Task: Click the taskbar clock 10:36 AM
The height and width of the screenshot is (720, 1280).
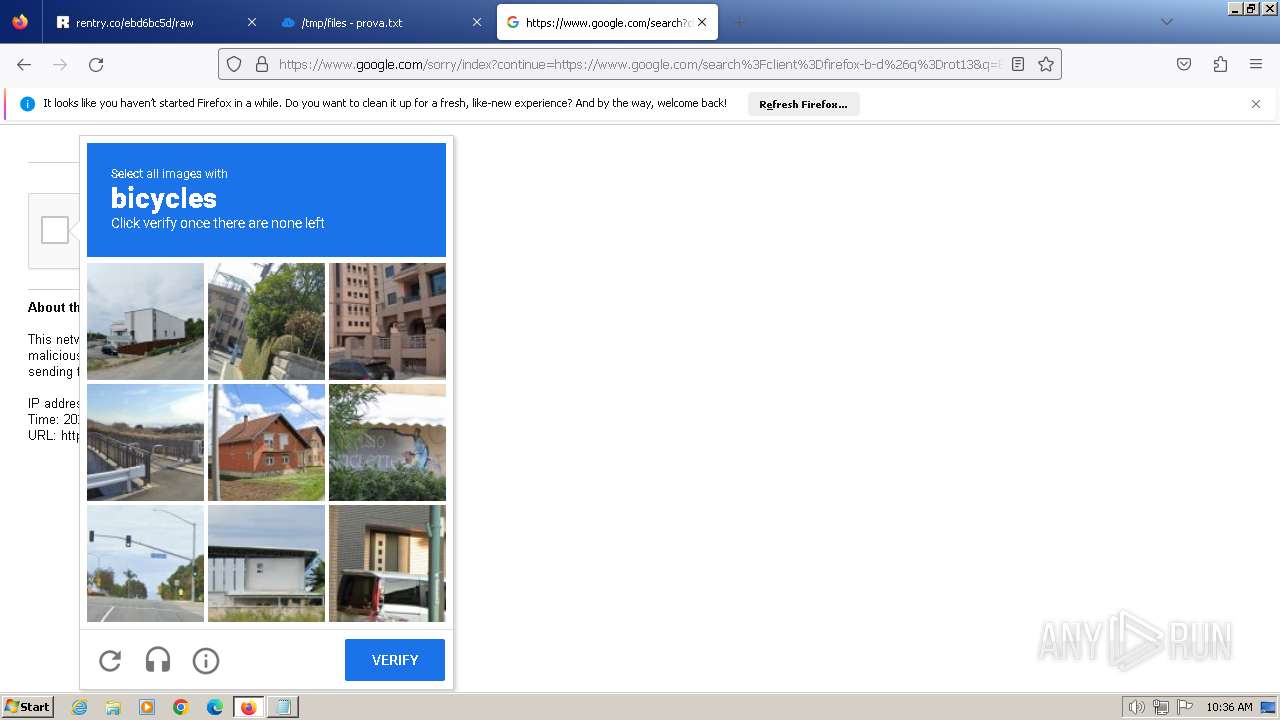Action: 1229,707
